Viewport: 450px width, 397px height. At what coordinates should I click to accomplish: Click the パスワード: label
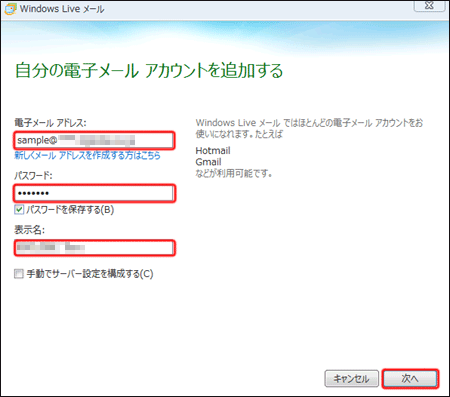[x=33, y=175]
